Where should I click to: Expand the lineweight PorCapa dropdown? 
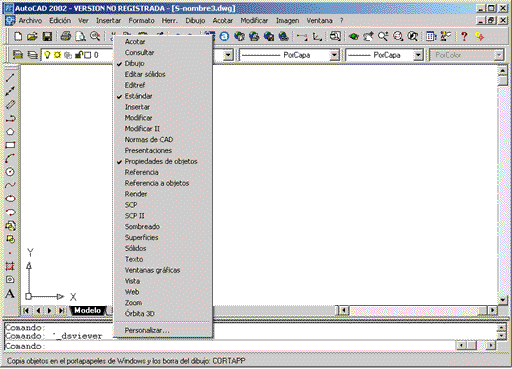[418, 55]
